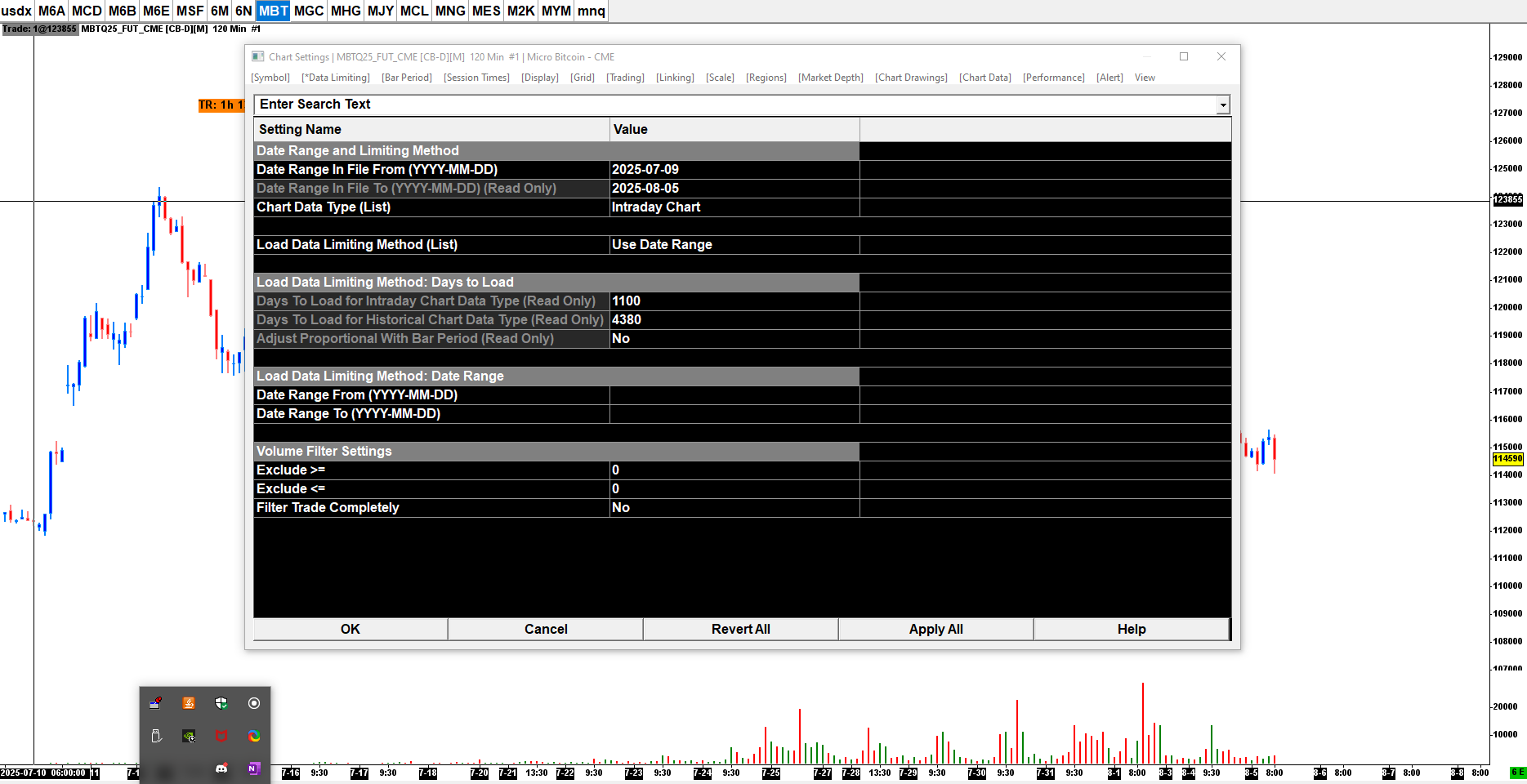Switch to the [Market Depth] tab
This screenshot has height=784, width=1527.
(831, 78)
